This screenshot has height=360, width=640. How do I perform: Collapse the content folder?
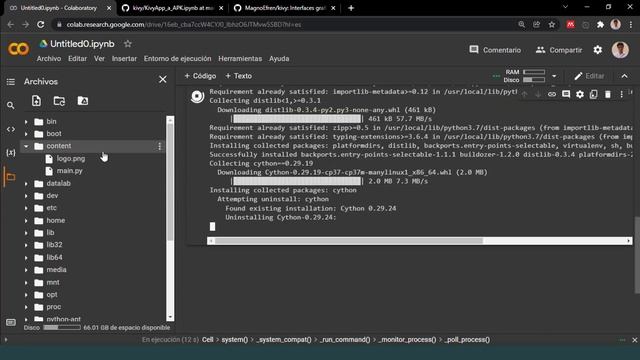26,146
